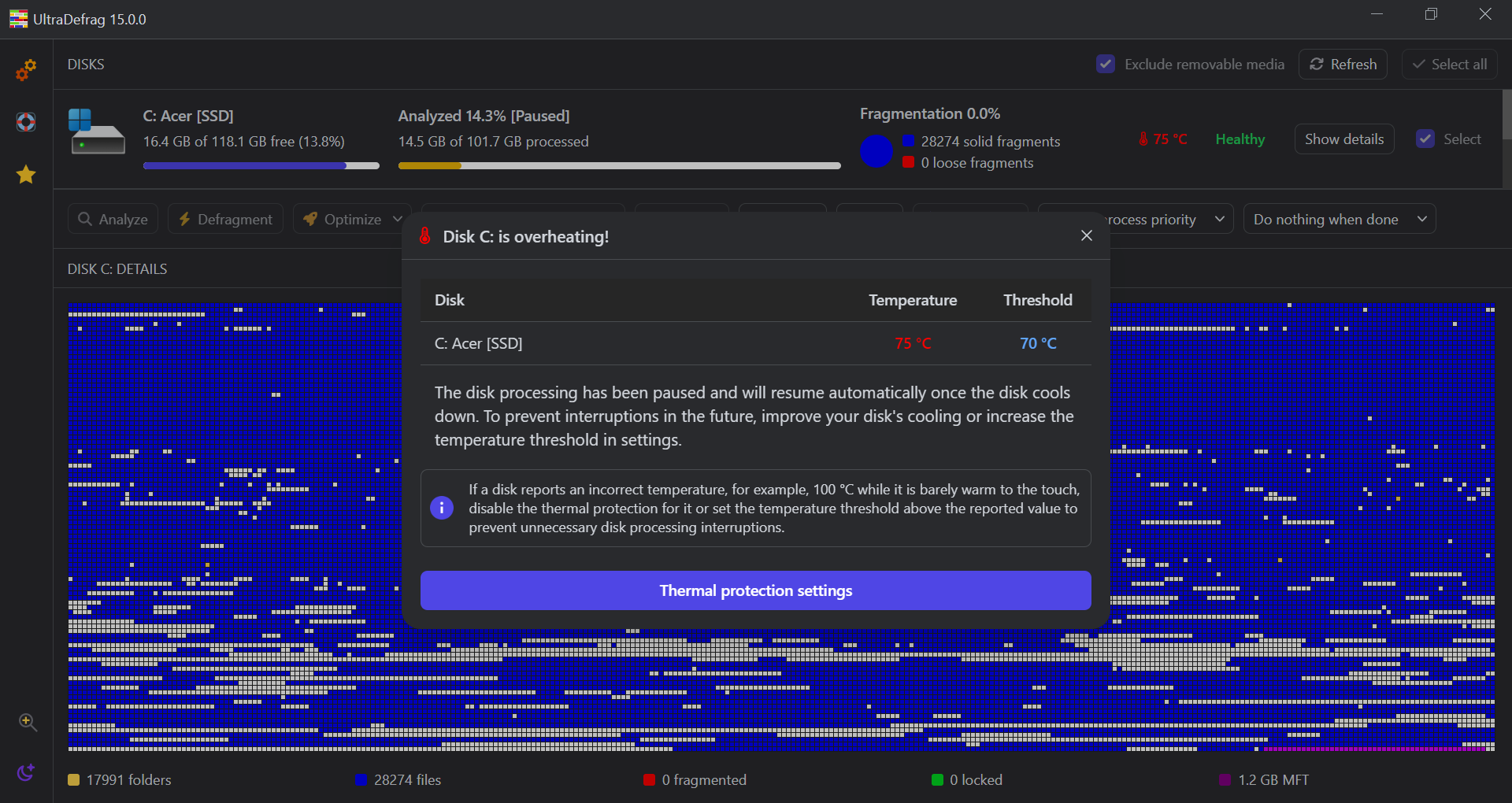
Task: Click the Analyze toolbar item
Action: (113, 219)
